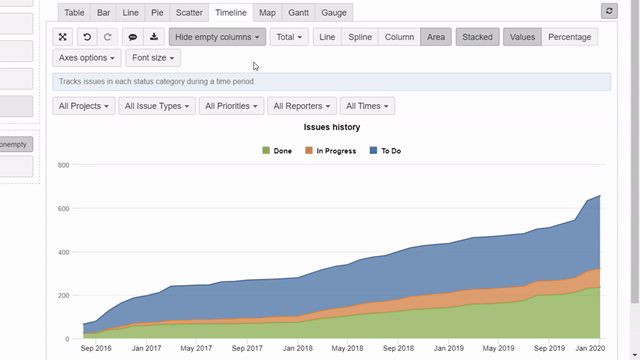The image size is (640, 360).
Task: Click the redo arrow icon
Action: pos(107,37)
